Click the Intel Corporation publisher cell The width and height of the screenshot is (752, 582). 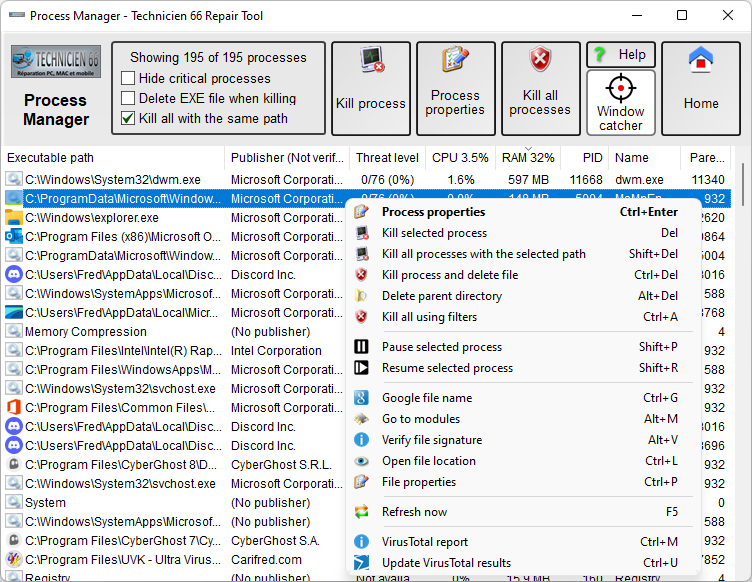coord(276,350)
